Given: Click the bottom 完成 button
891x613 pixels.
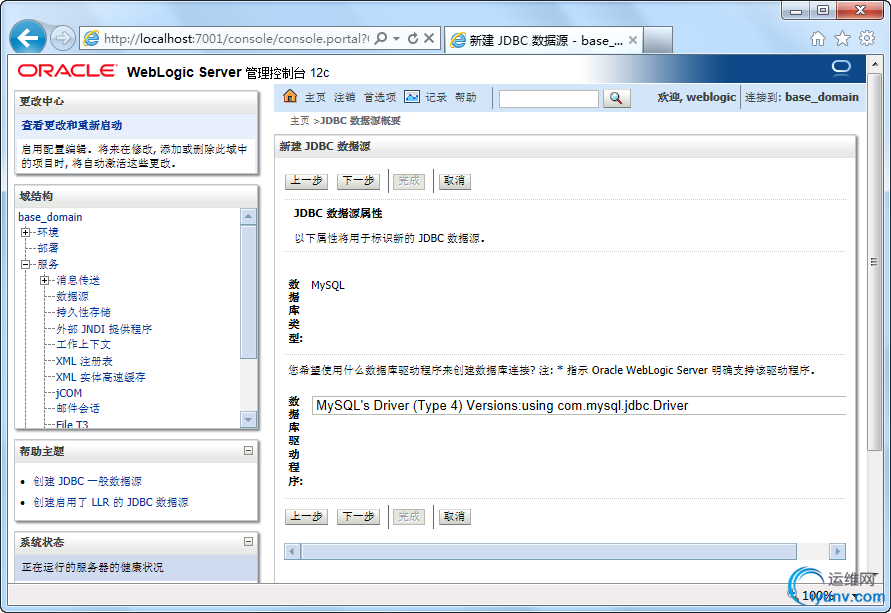Looking at the screenshot, I should tap(409, 516).
